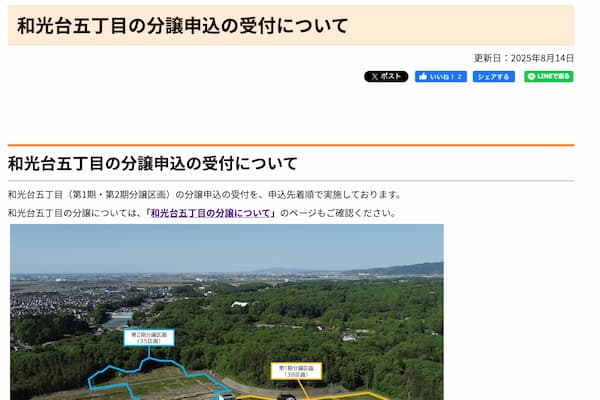Click the green LINE logo icon

pos(531,77)
